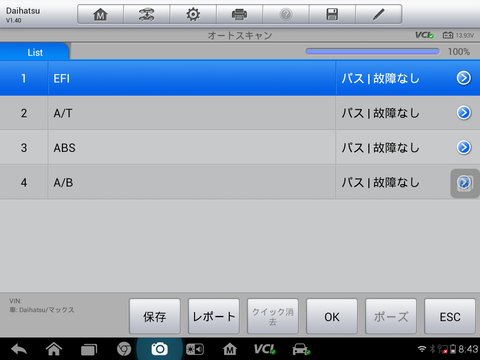480x360 pixels.
Task: Take screenshot with camera icon
Action: pyautogui.click(x=159, y=349)
